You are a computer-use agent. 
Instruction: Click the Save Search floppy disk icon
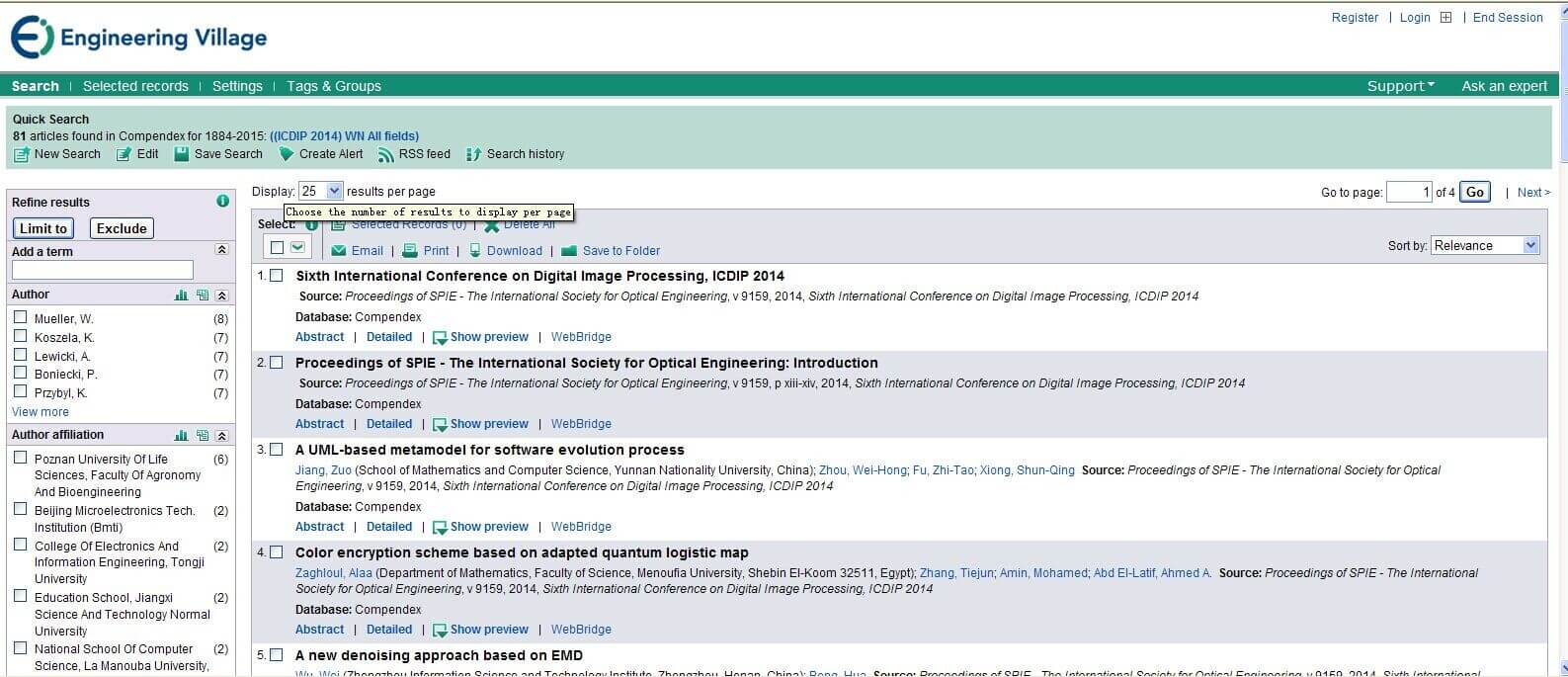coord(181,154)
